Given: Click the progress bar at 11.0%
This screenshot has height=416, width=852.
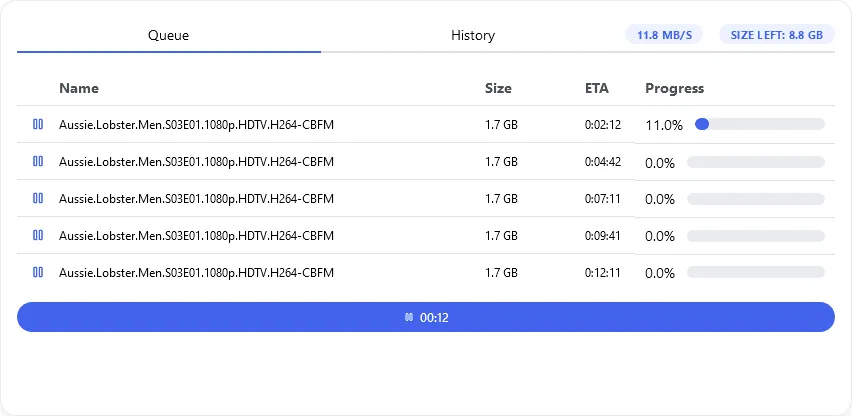Looking at the screenshot, I should 759,125.
